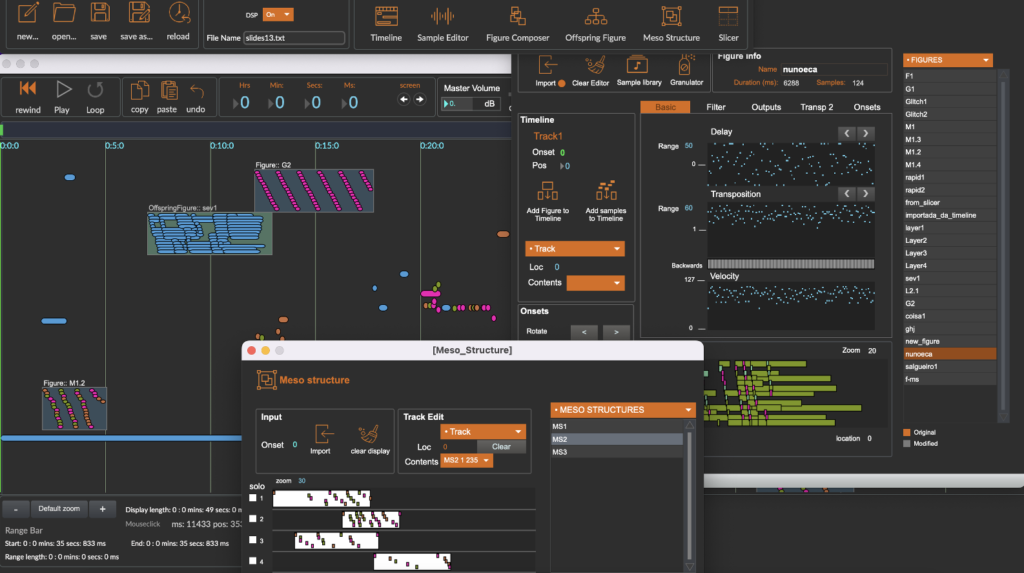
Task: Zoom out with minus button
Action: click(16, 509)
